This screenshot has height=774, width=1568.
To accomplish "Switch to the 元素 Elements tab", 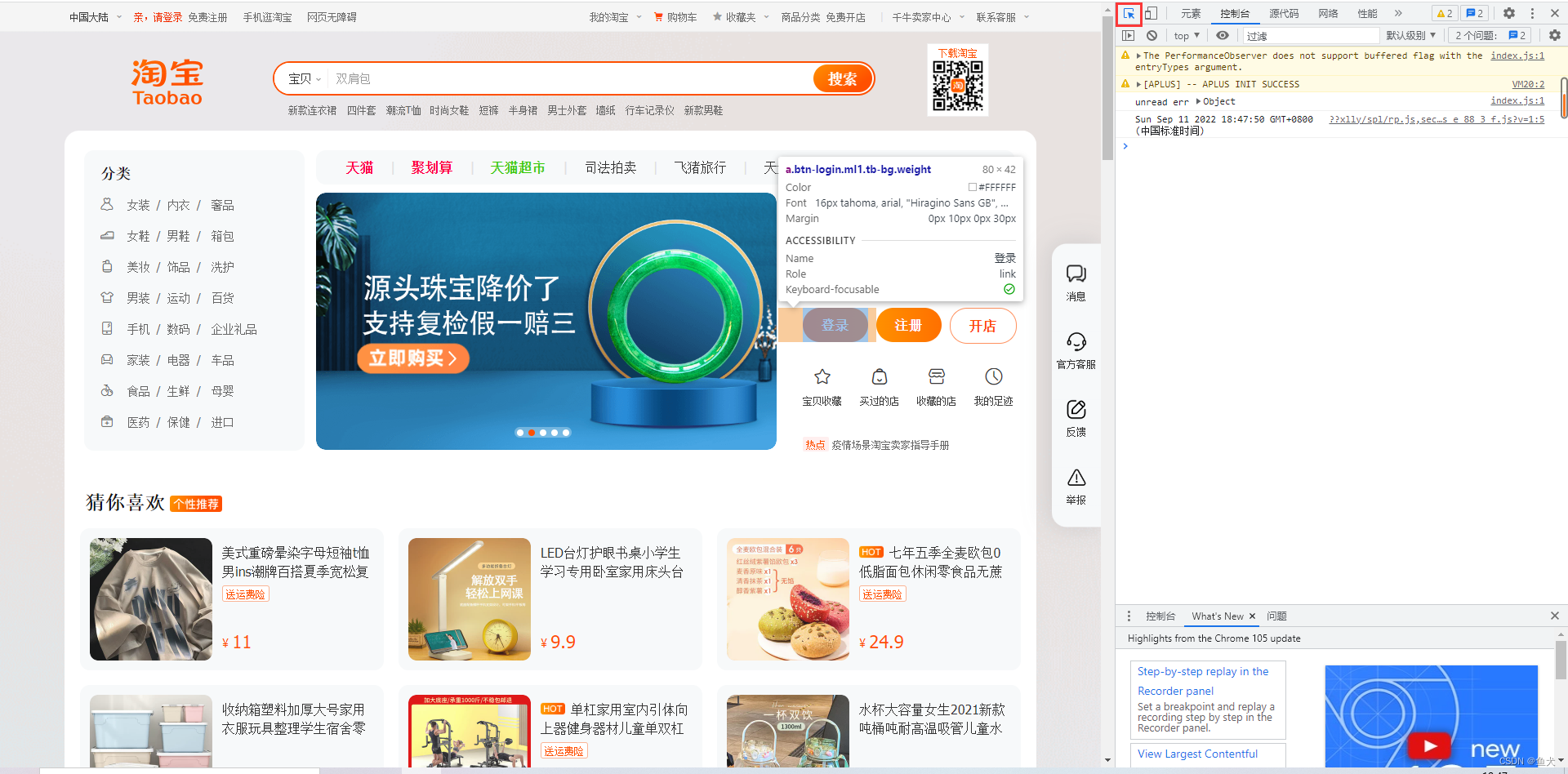I will pos(1191,13).
